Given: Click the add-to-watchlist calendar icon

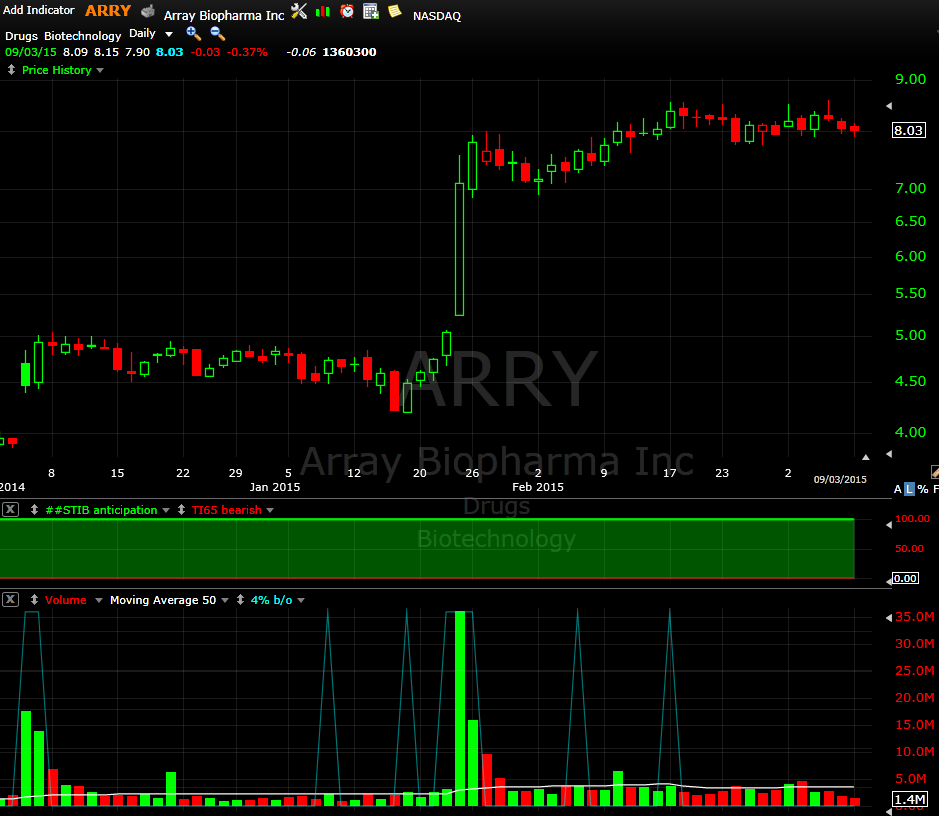Looking at the screenshot, I should tap(371, 11).
